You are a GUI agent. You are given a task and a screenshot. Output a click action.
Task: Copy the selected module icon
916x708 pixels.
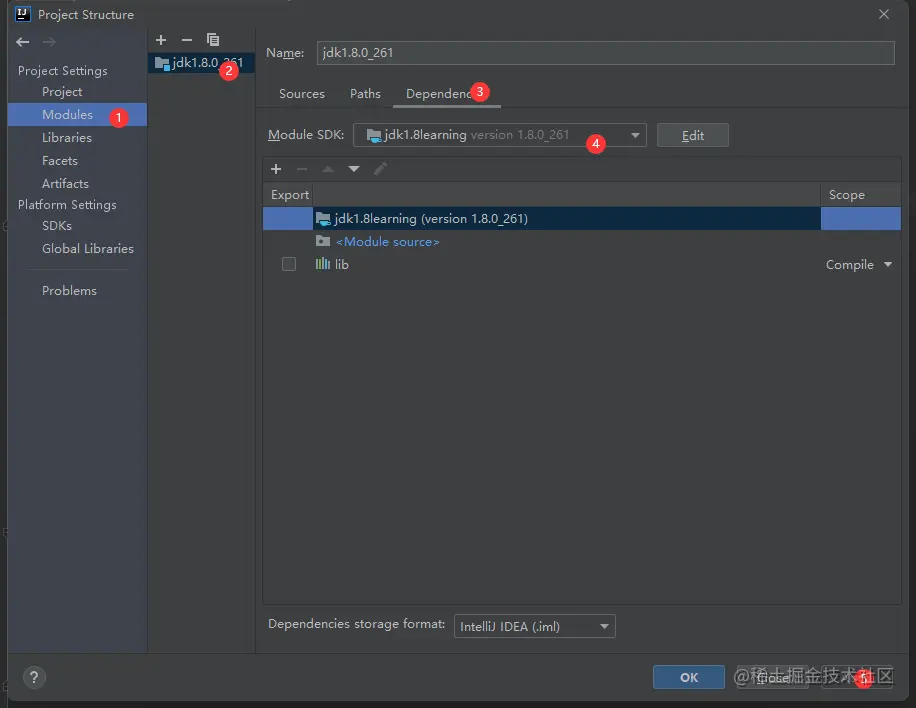213,40
